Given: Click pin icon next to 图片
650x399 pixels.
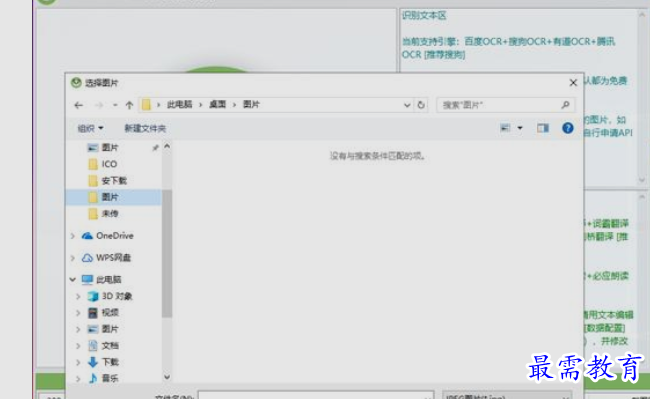Looking at the screenshot, I should (x=155, y=148).
